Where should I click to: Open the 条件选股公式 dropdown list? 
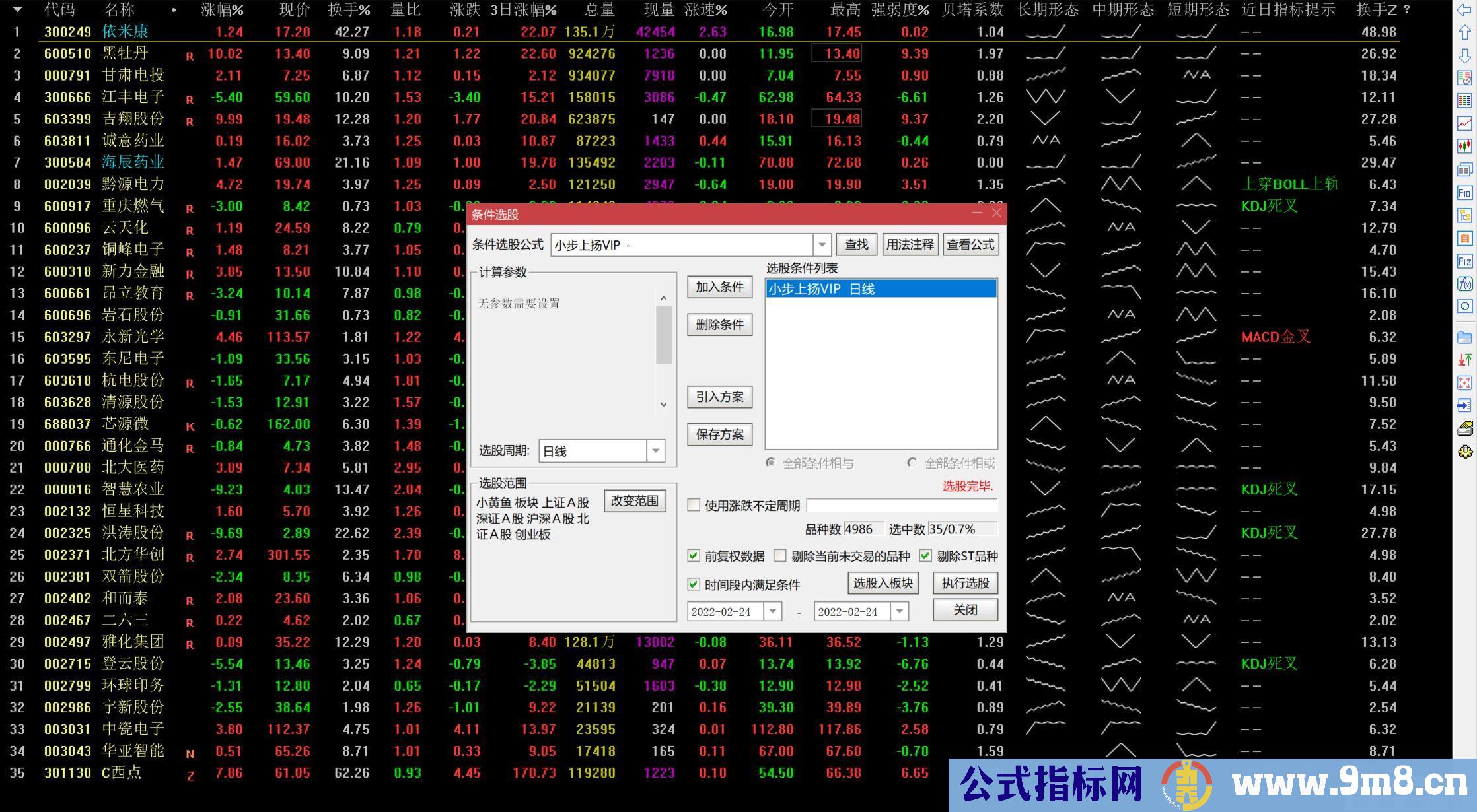click(822, 244)
